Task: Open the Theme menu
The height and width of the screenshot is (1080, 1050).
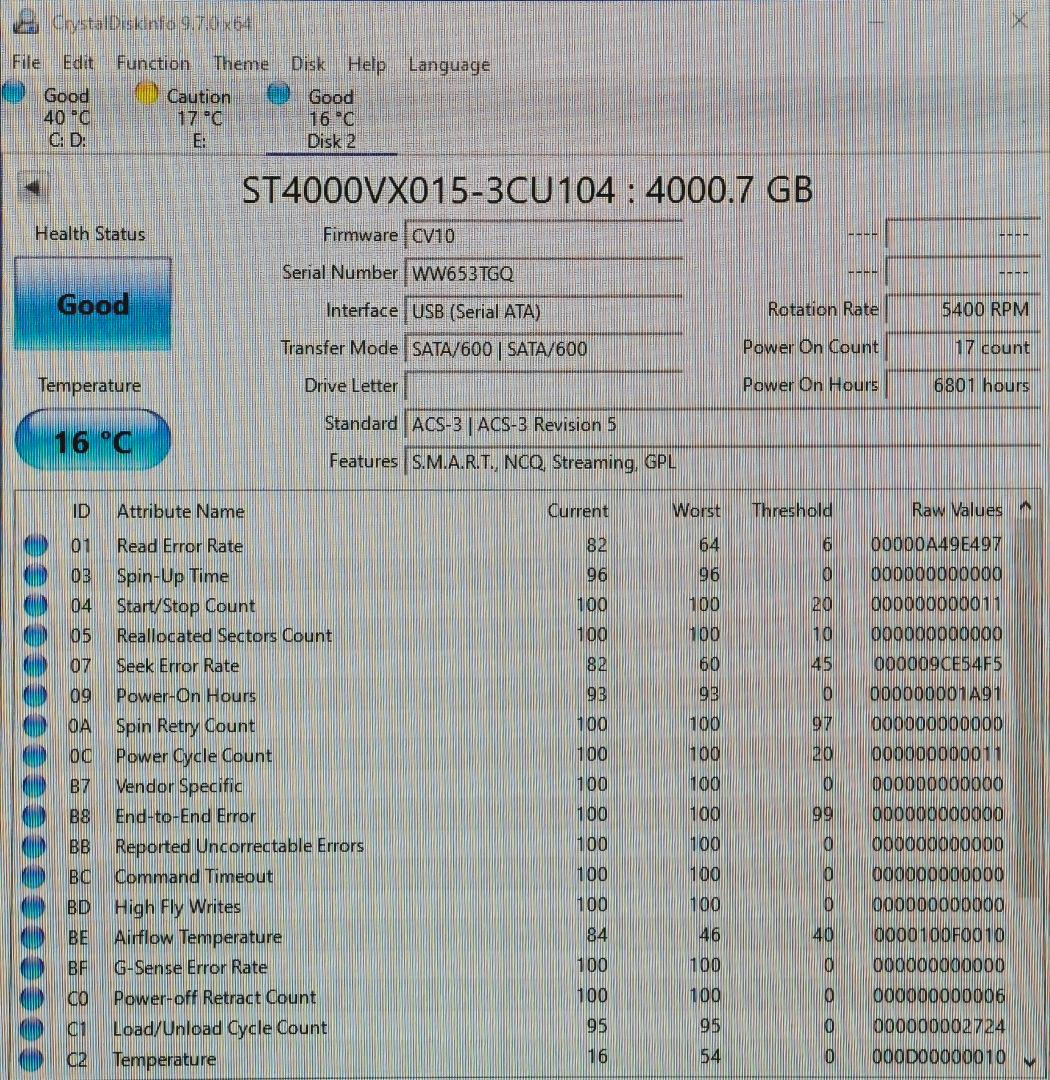Action: point(240,63)
